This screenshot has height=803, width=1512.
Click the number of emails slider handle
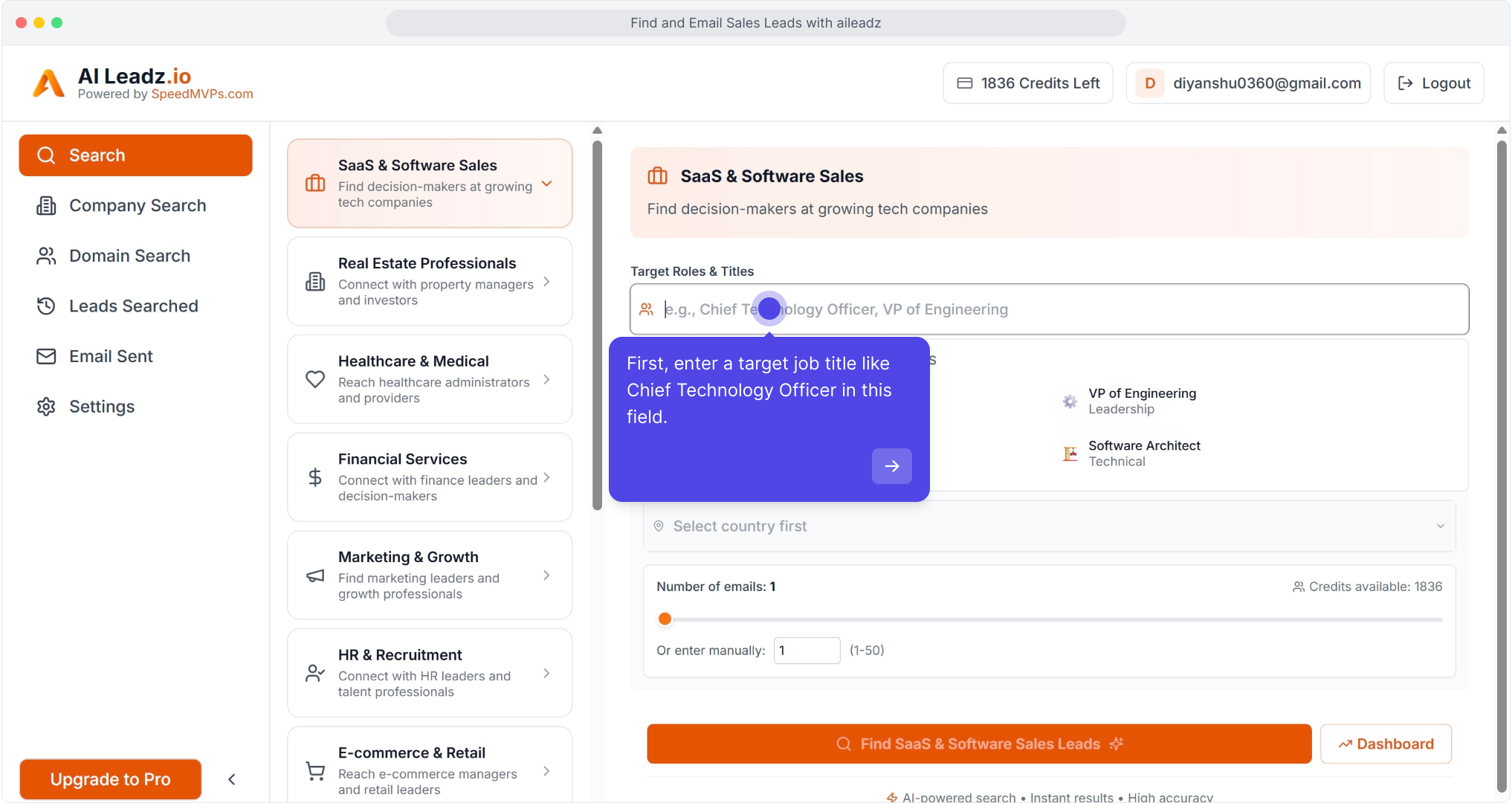665,619
